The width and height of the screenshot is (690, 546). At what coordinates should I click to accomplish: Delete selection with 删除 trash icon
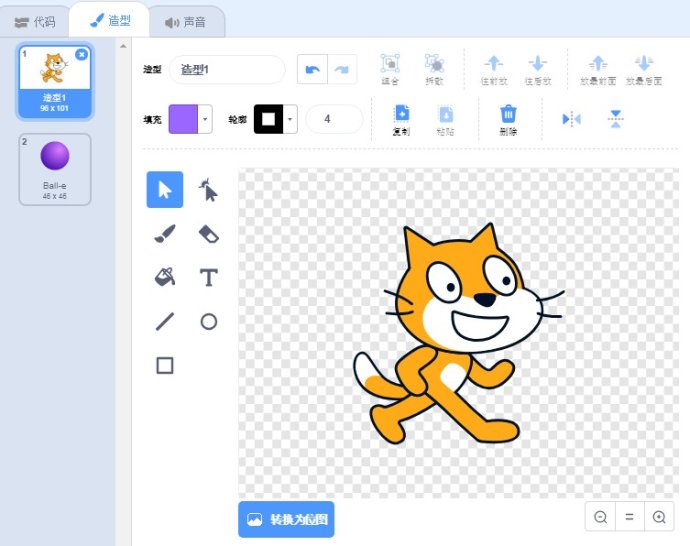(508, 119)
